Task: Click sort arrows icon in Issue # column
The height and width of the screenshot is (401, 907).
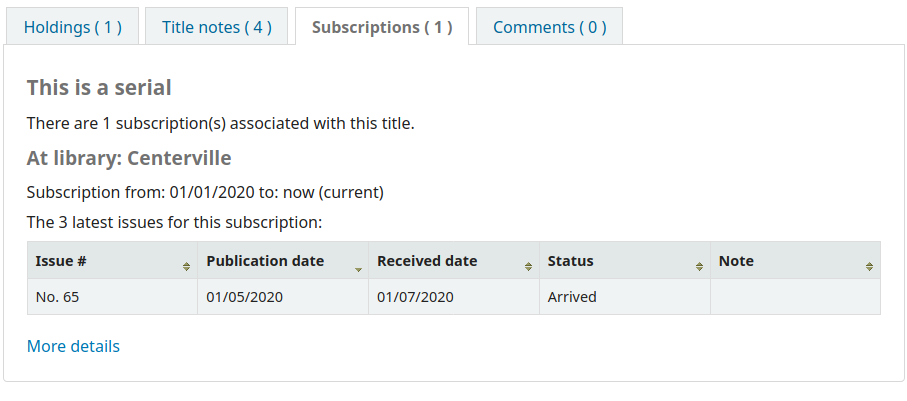Action: click(186, 267)
